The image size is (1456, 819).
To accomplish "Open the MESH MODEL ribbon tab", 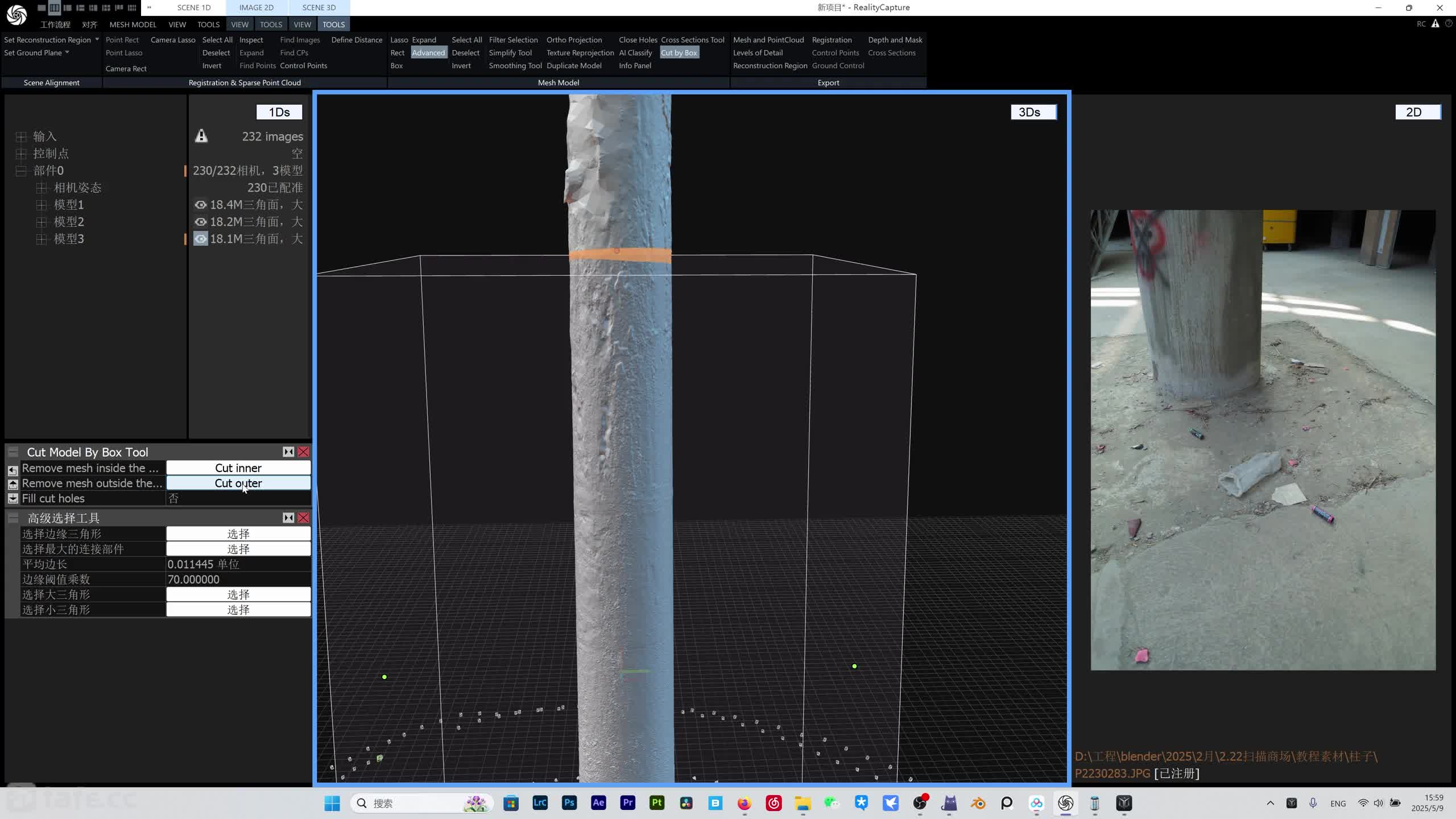I will pos(133,24).
